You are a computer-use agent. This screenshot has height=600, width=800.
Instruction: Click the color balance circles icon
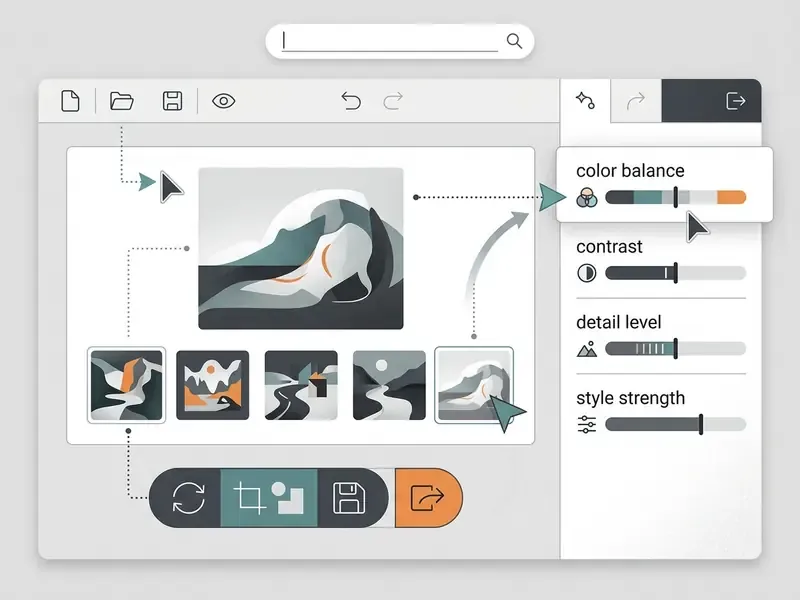[x=587, y=197]
